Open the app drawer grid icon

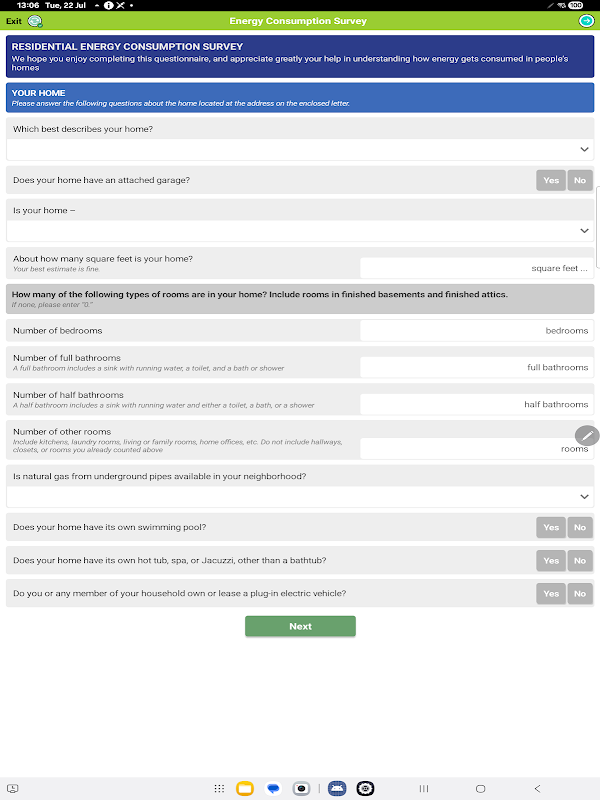click(219, 788)
